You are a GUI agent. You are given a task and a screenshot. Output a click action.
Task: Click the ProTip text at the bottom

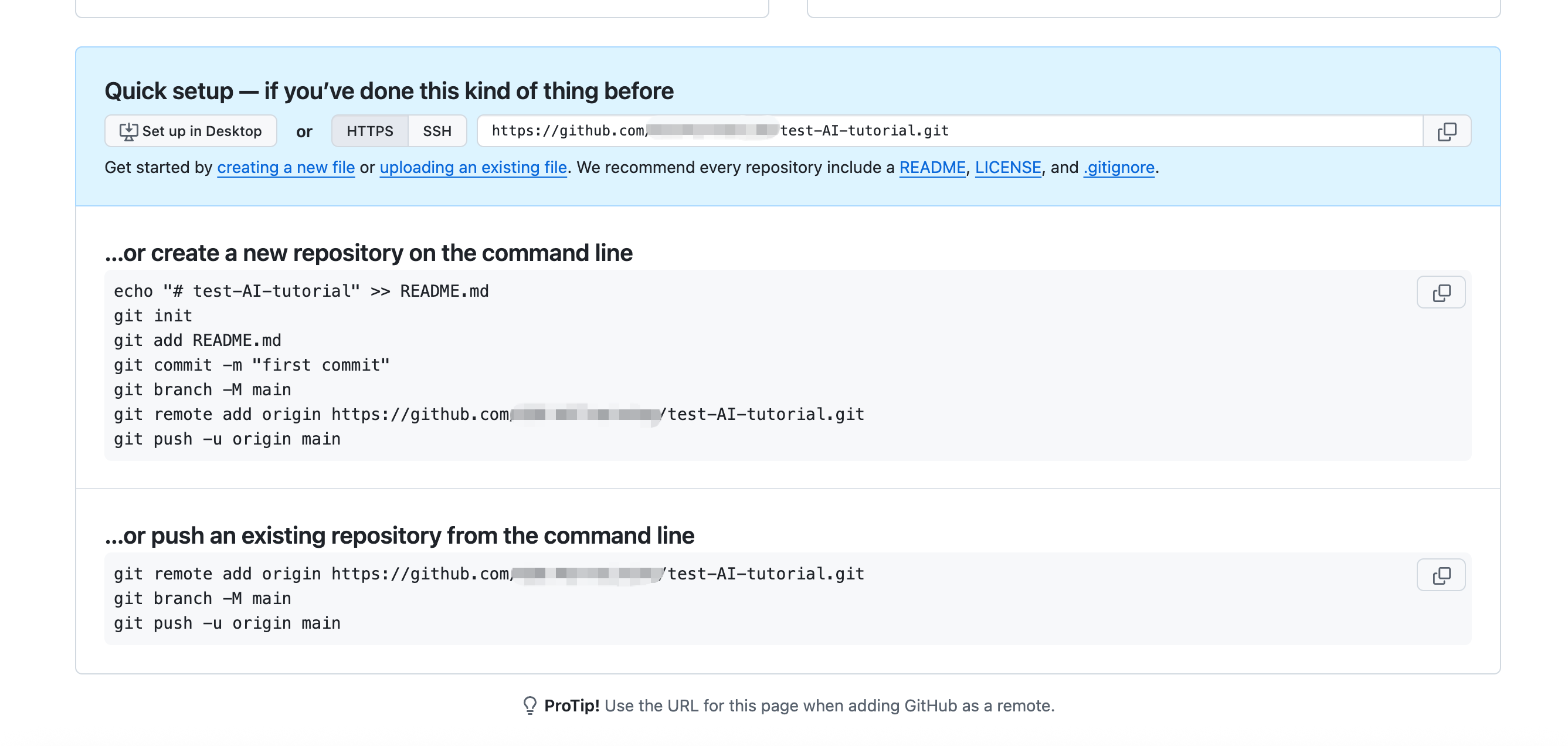(x=799, y=705)
